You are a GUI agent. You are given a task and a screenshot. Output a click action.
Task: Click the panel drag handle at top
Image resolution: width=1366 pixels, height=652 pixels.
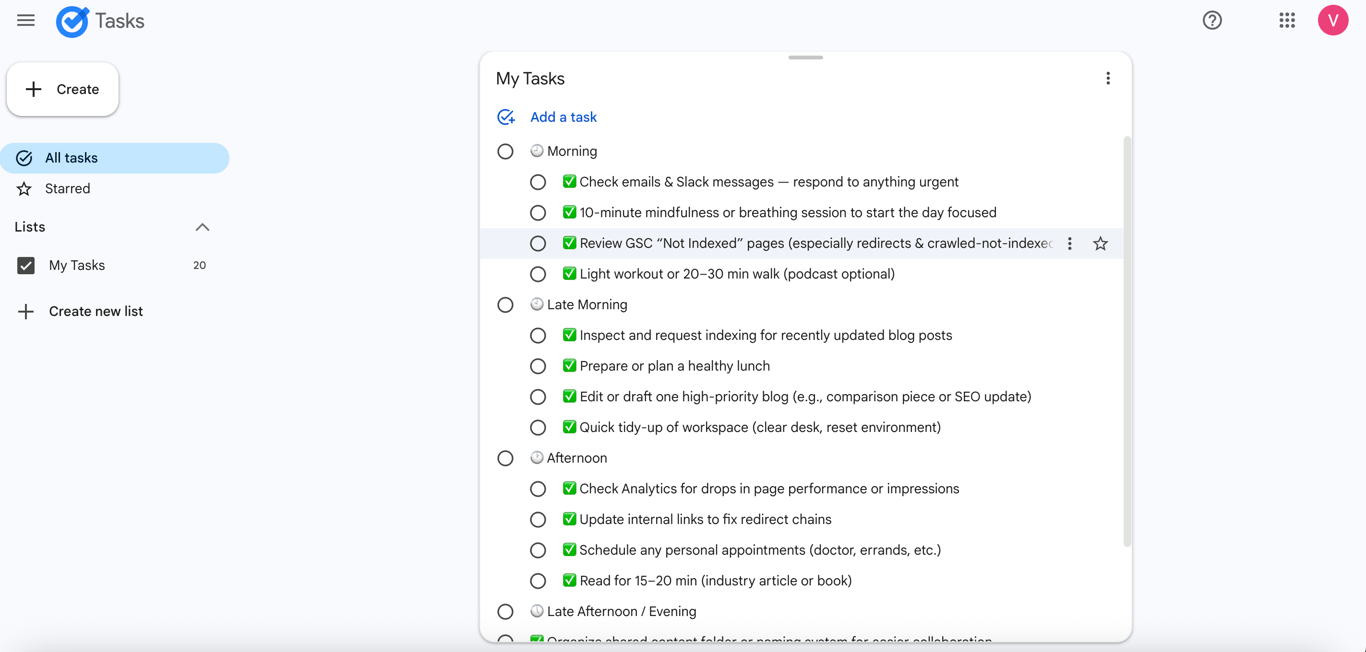(x=805, y=57)
